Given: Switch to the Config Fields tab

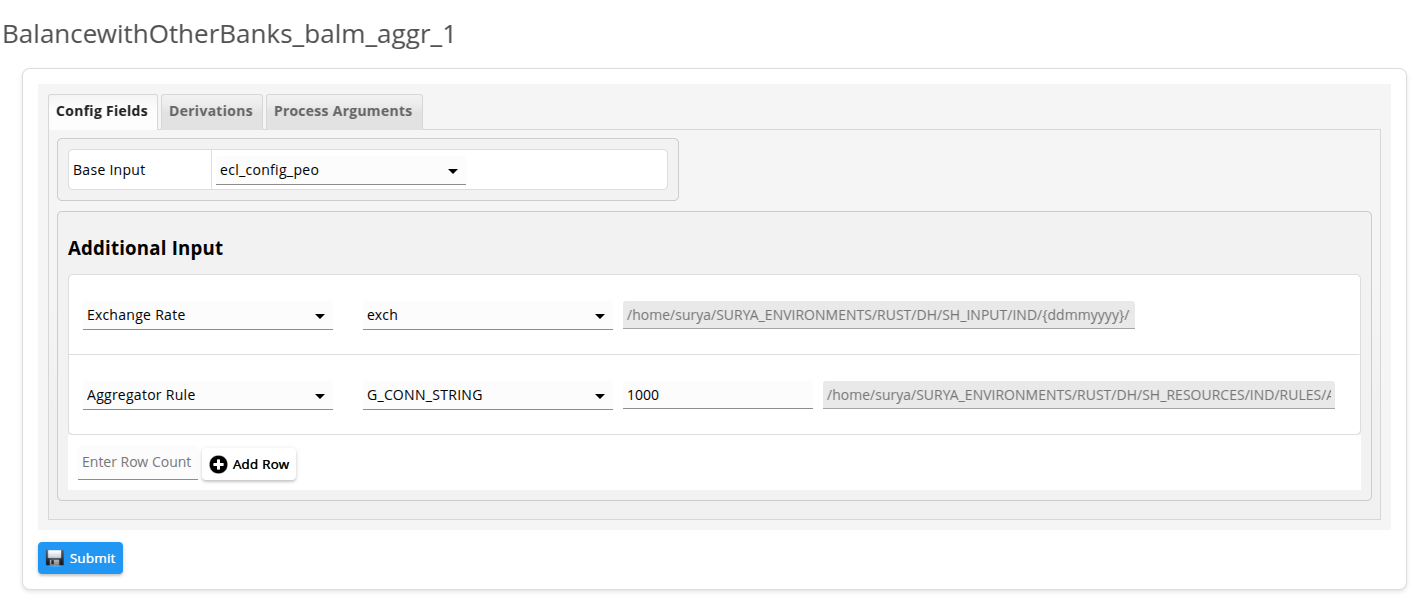Looking at the screenshot, I should [x=102, y=111].
